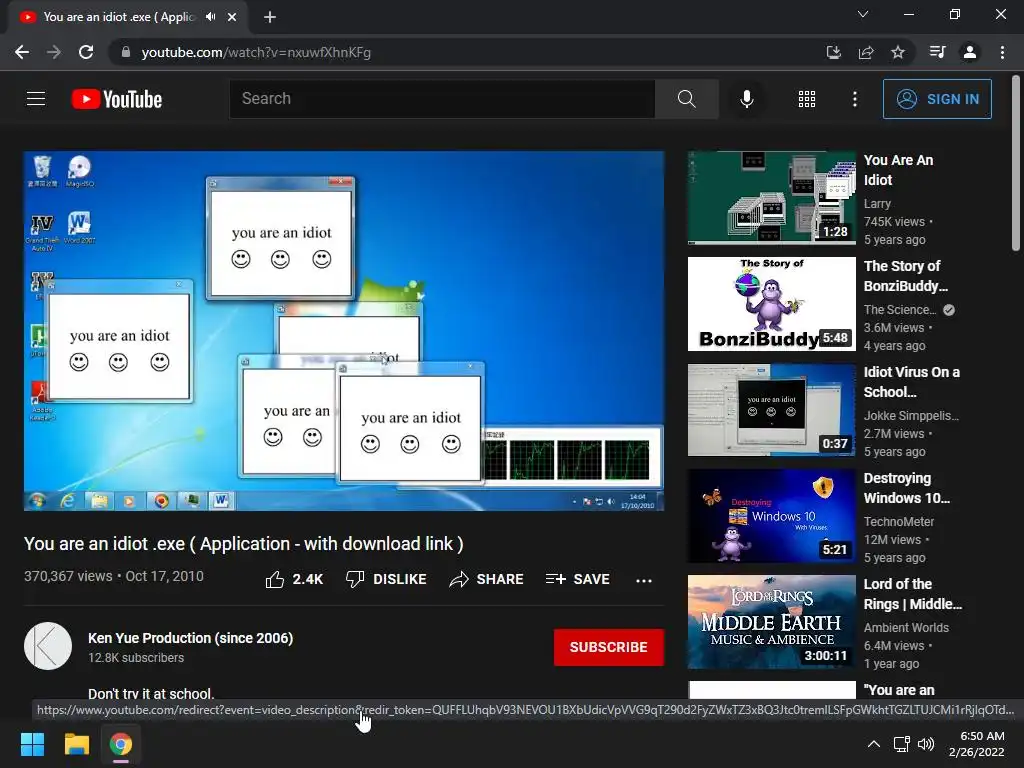Click 'Destroying Windows 10...' title text
Viewport: 1024px width, 768px height.
[x=906, y=488]
